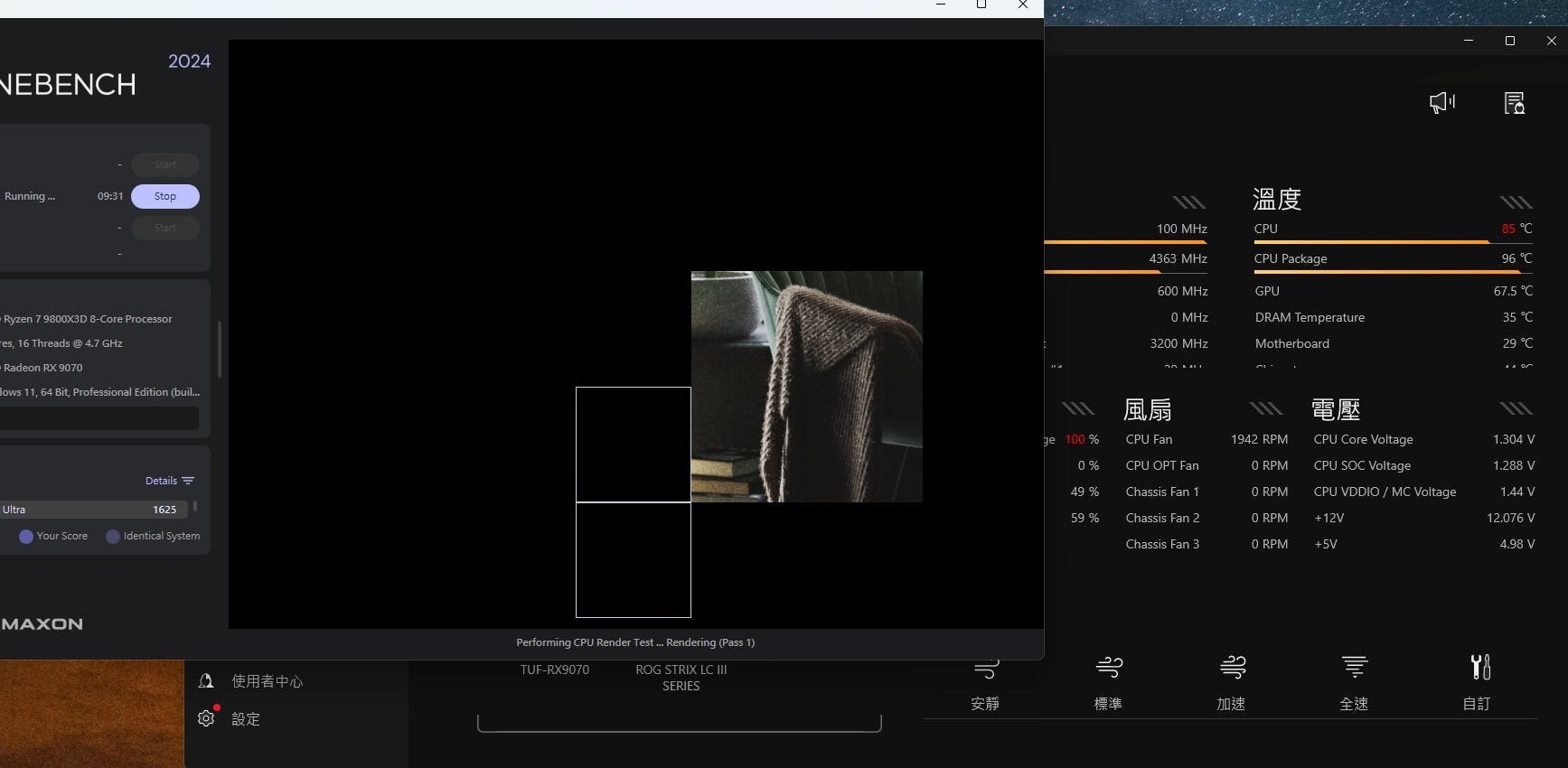Click the Ryzen 7 9800X3D processor line
1568x768 pixels.
87,319
